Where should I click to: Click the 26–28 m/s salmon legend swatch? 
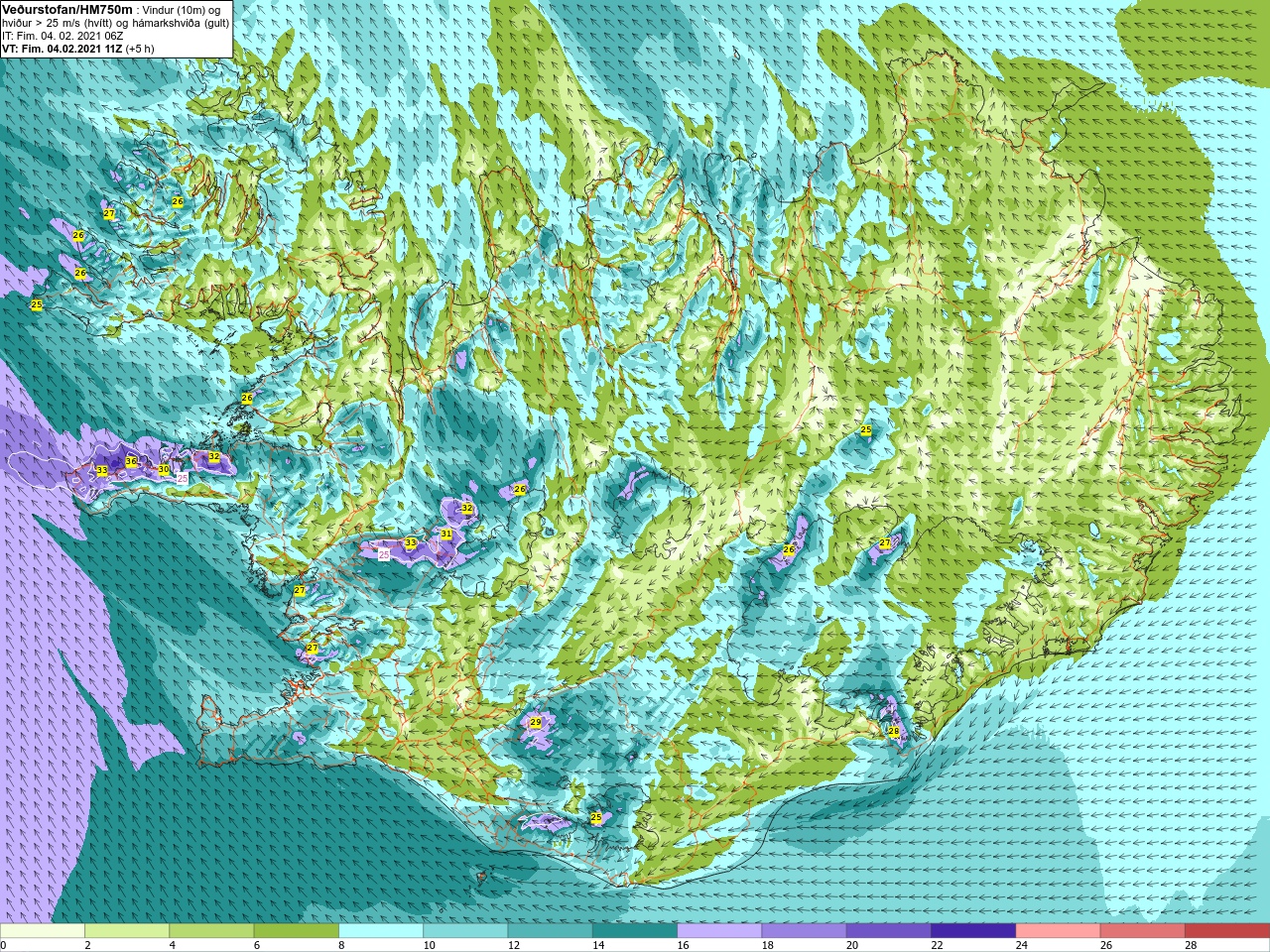point(1142,931)
